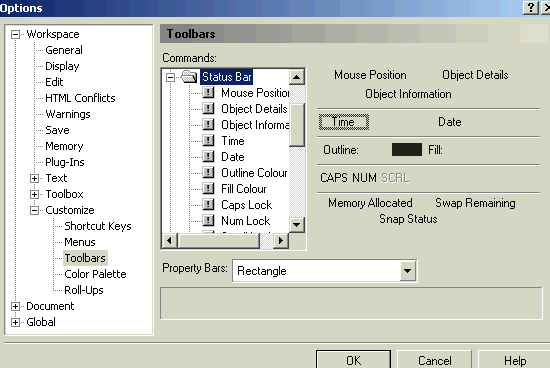Click the icon beside Fill Colour command
Viewport: 550px width, 368px height.
click(208, 189)
